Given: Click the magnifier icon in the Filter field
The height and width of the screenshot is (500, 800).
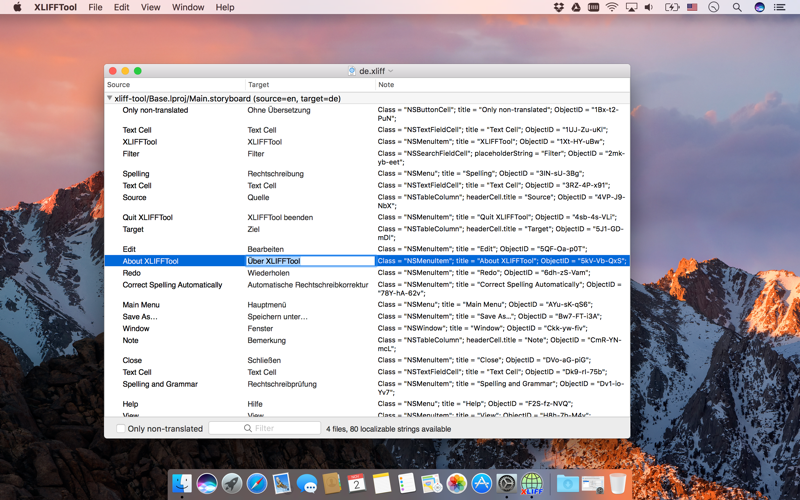Looking at the screenshot, I should (x=247, y=428).
